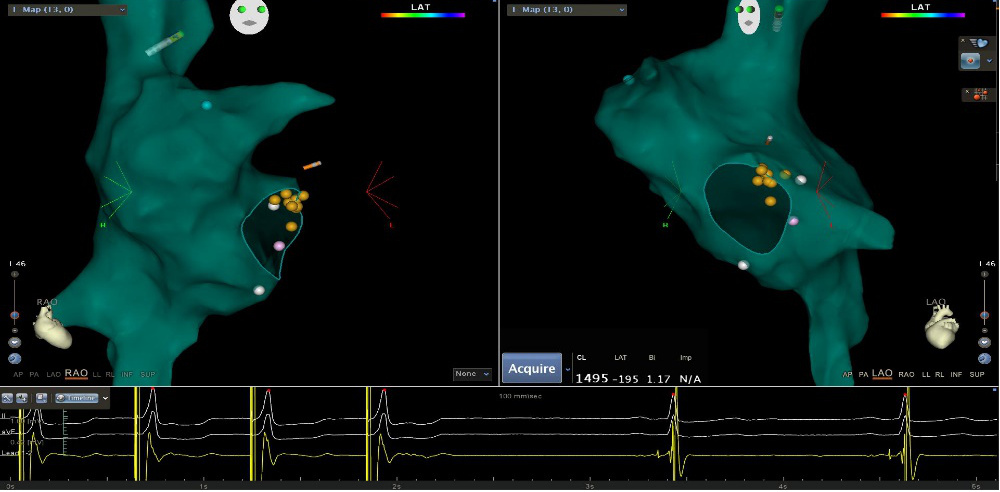Viewport: 1000px width, 492px height.
Task: Click the RAO heart orientation model
Action: click(52, 327)
